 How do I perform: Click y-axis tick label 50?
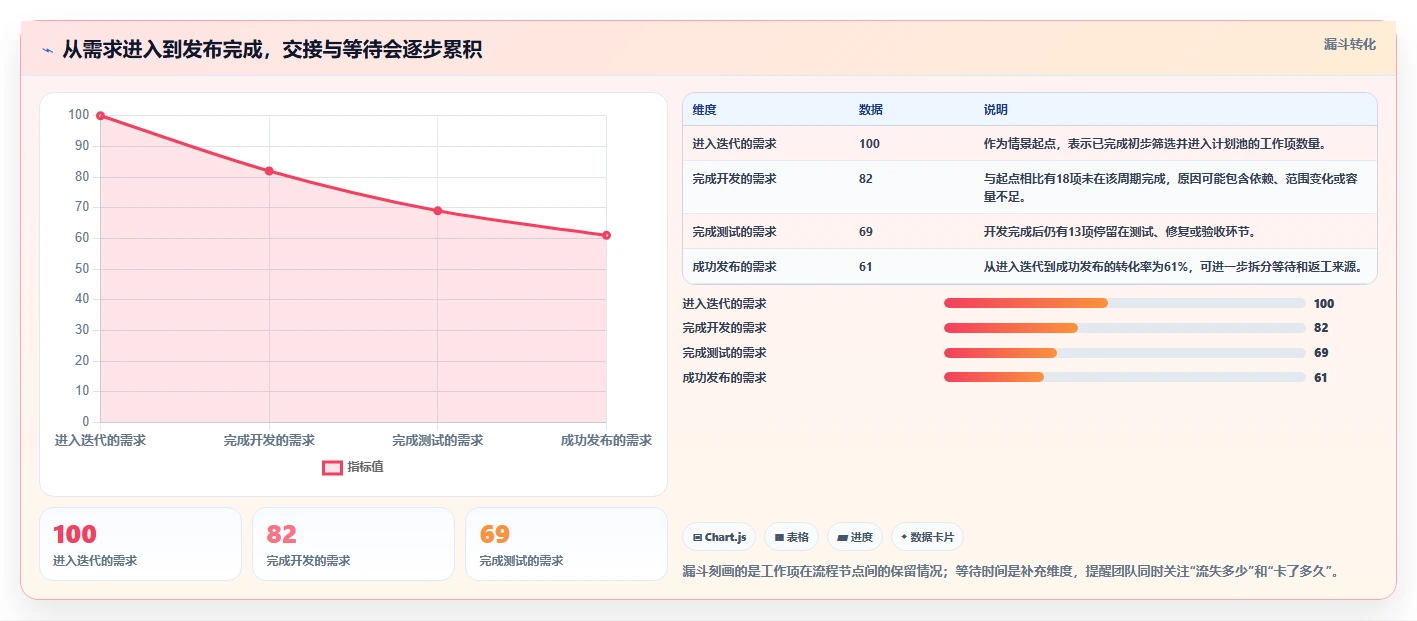click(x=82, y=269)
